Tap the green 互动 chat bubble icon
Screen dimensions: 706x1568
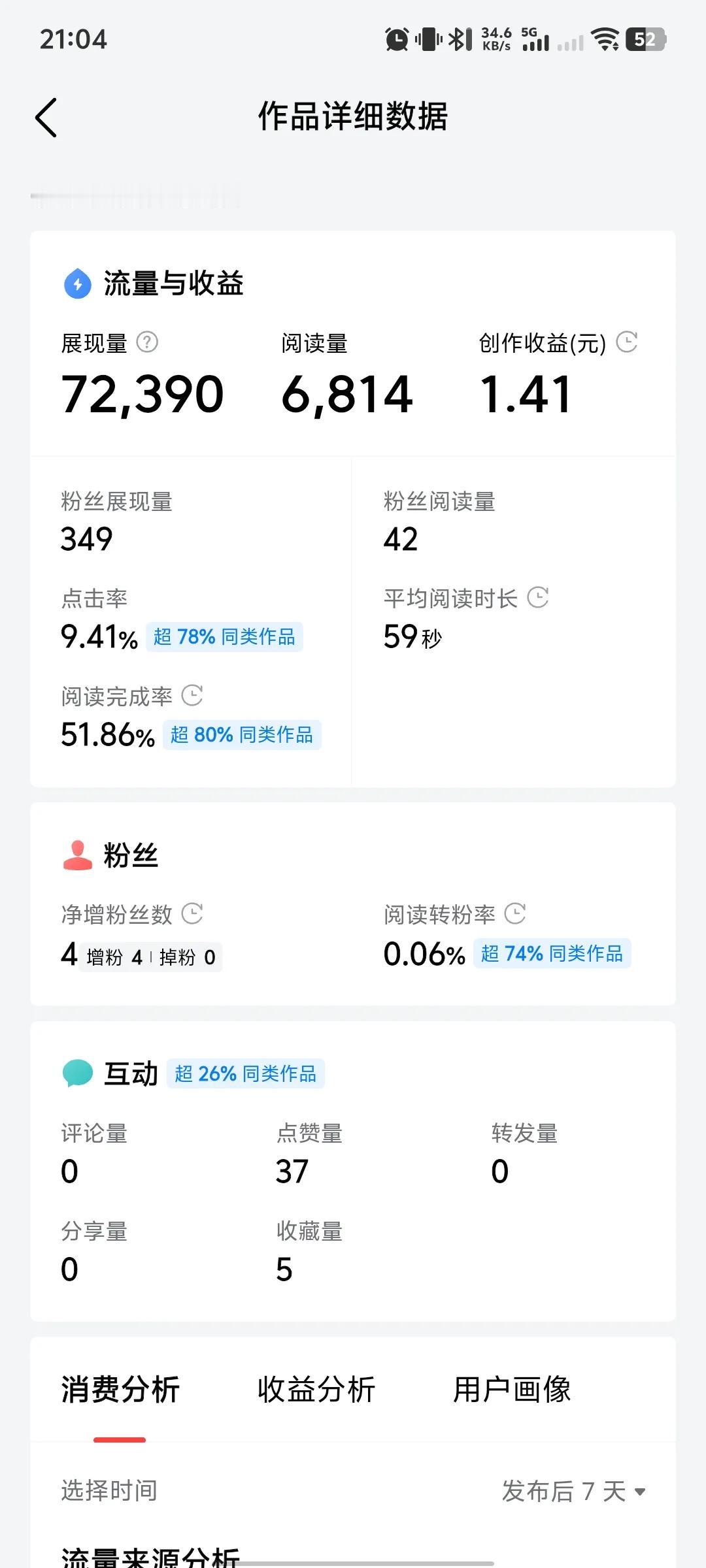click(x=77, y=1073)
